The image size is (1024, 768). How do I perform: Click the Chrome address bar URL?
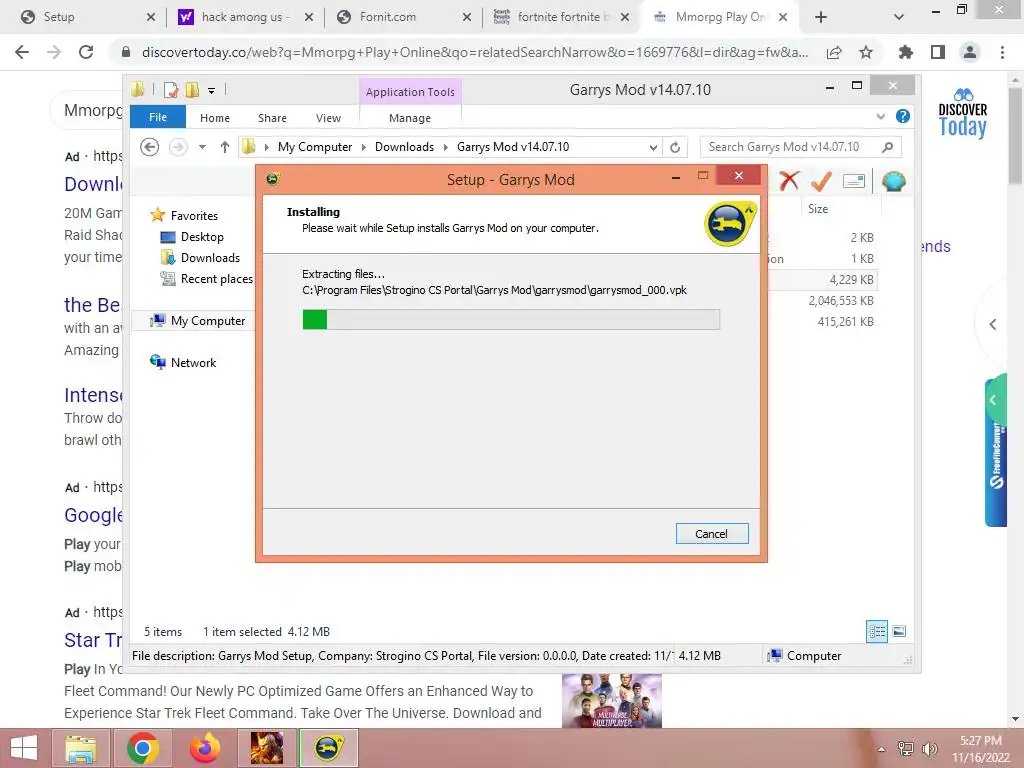coord(475,52)
